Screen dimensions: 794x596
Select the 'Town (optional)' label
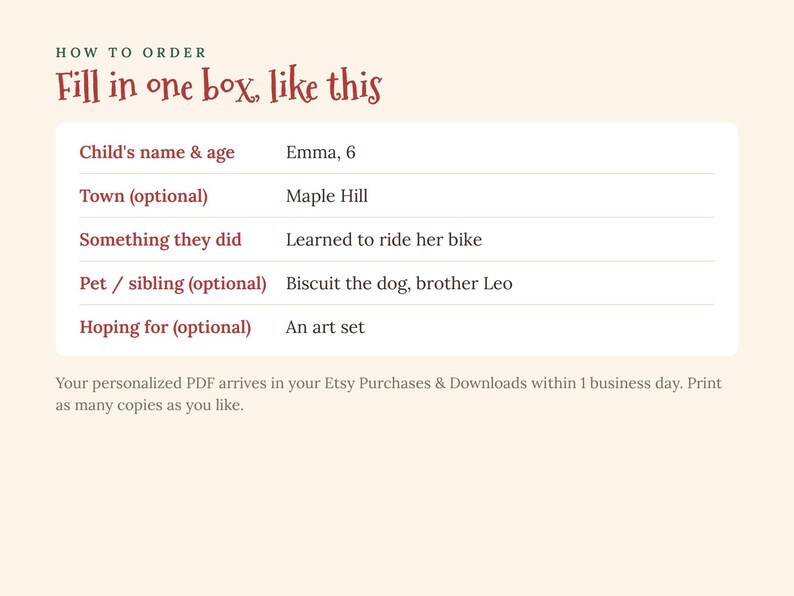point(144,196)
